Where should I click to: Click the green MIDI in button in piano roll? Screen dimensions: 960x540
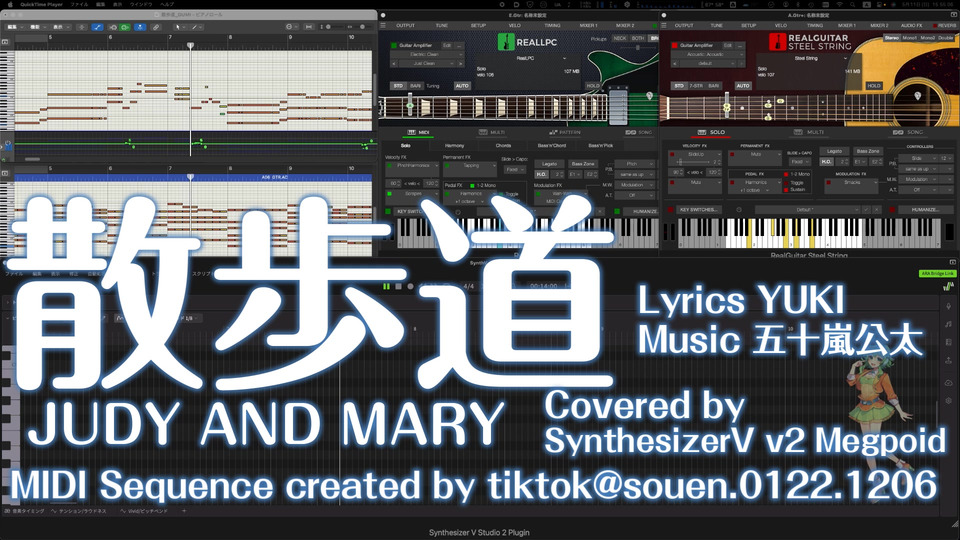pyautogui.click(x=124, y=28)
